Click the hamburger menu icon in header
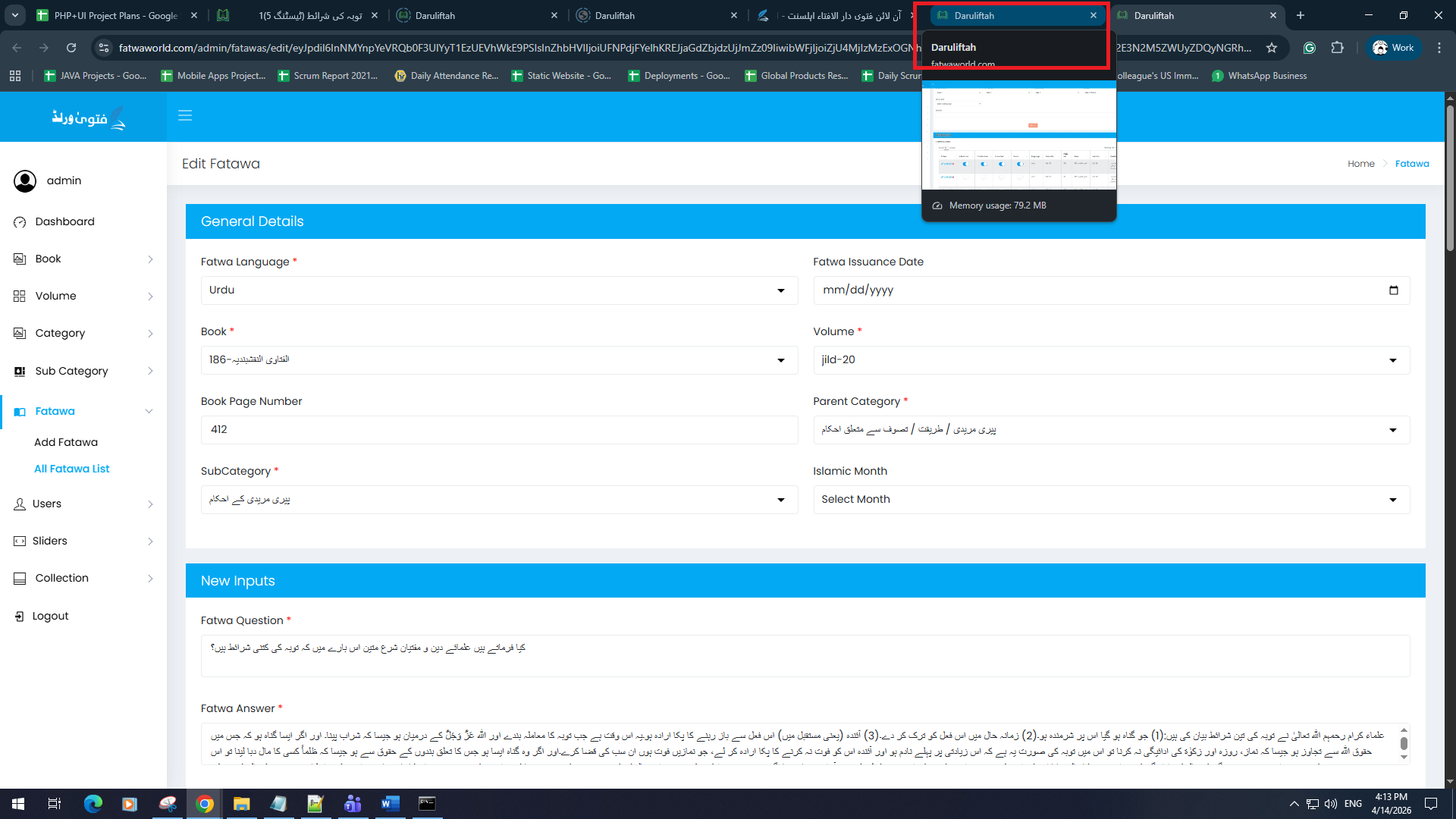Screen dimensions: 1456x819 [185, 115]
